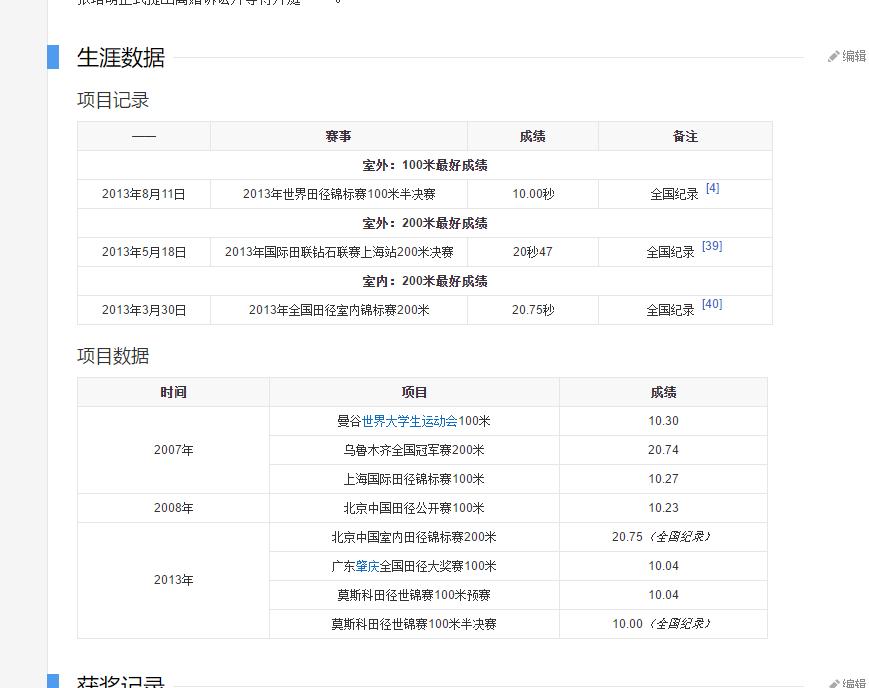
Task: Select the 生涯数据 section heading
Action: point(118,59)
